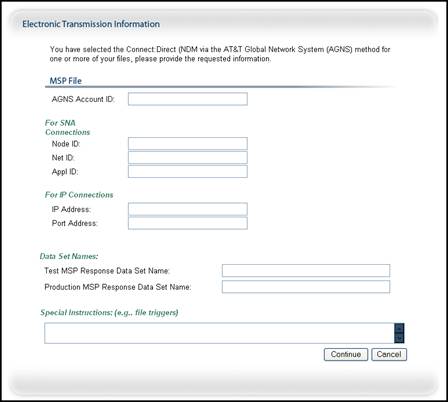Click into the Appl ID field
This screenshot has height=402, width=448.
click(x=188, y=171)
